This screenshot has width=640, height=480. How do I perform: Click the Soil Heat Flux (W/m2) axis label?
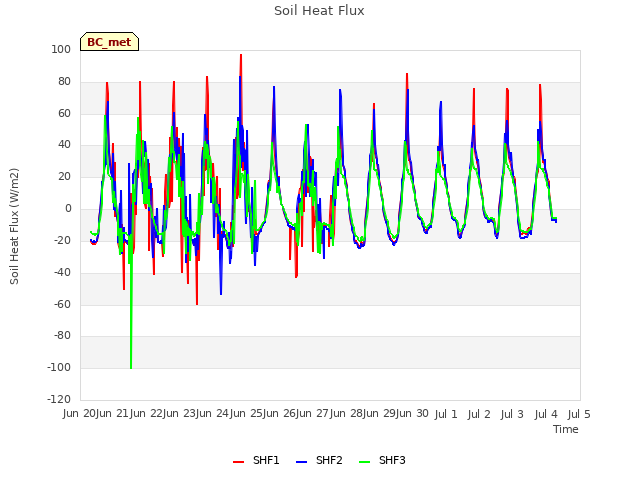pos(14,226)
